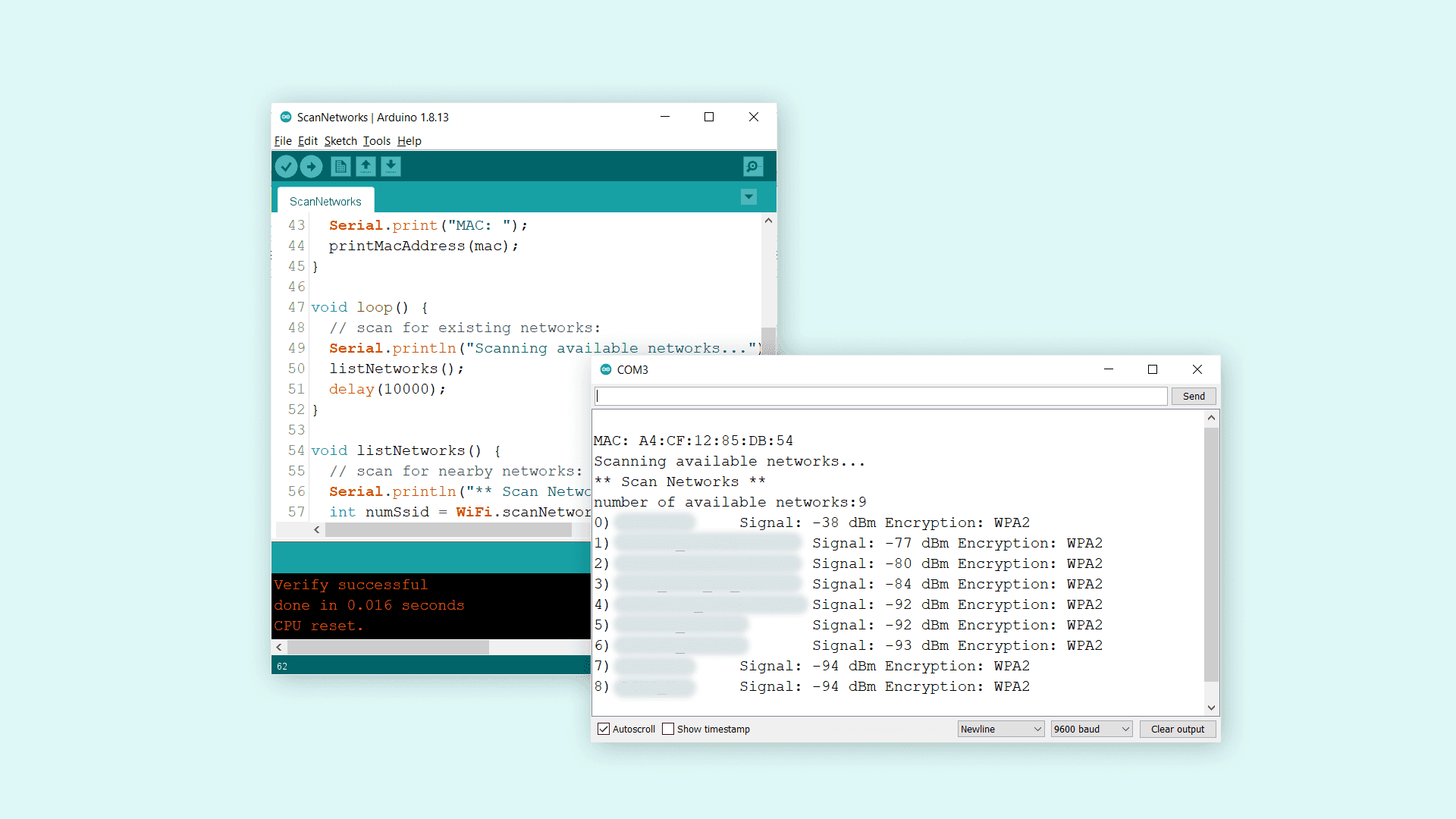Open the Newline line-ending dropdown
The width and height of the screenshot is (1456, 819).
(x=1000, y=729)
